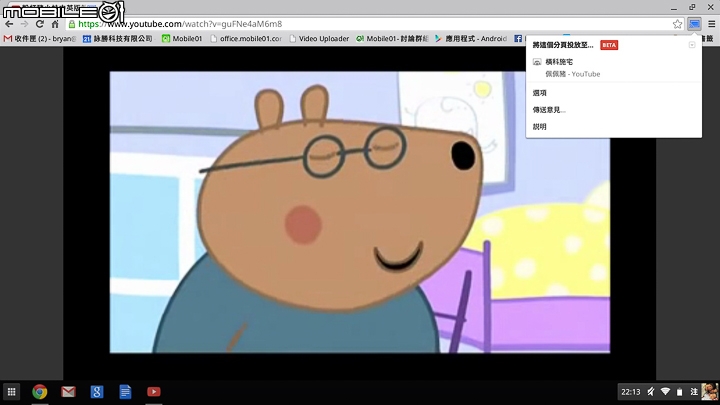Image resolution: width=720 pixels, height=405 pixels.
Task: Click the YouTube video player
Action: 360,212
